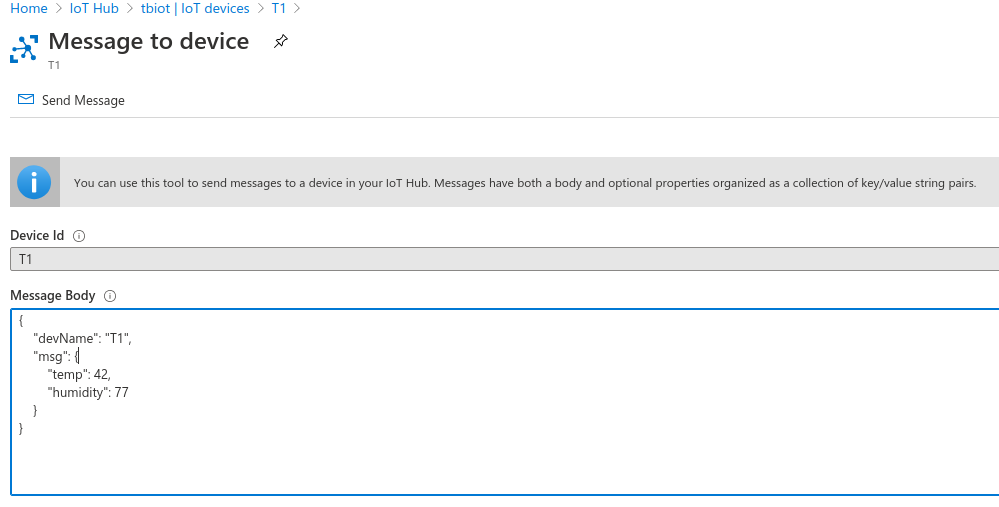
Task: Click the empty area below the JSON text
Action: pyautogui.click(x=505, y=465)
